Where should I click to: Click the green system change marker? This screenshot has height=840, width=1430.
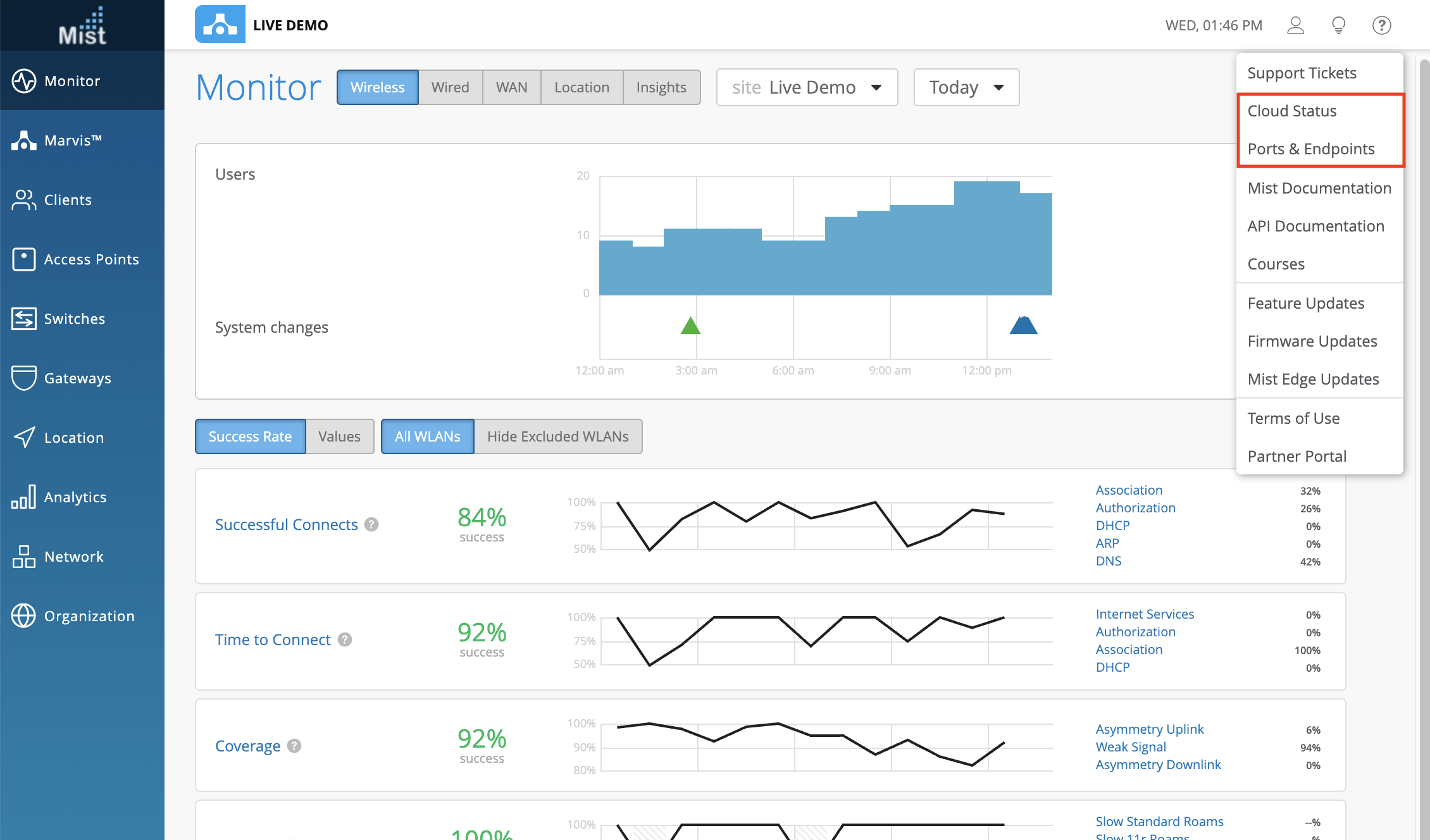[x=690, y=326]
